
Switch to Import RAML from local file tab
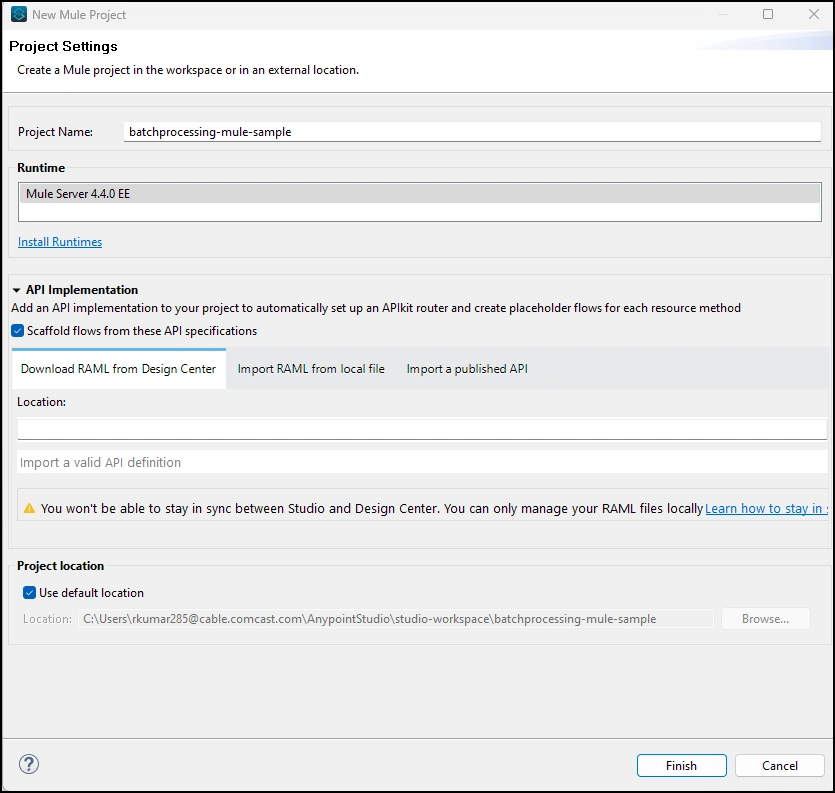[311, 369]
